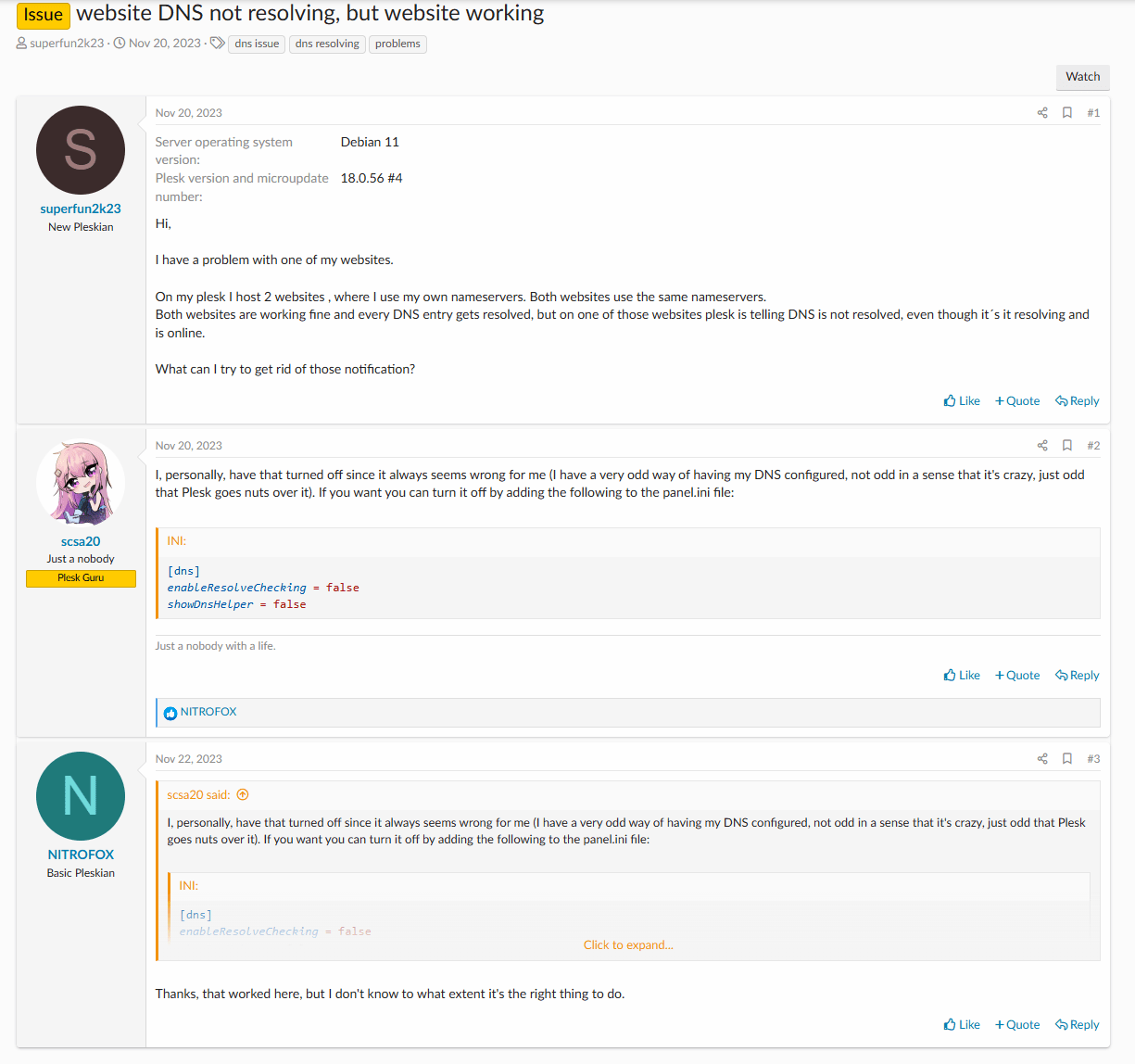Viewport: 1135px width, 1064px height.
Task: Expand the quoted post with Click to expand
Action: coord(628,945)
